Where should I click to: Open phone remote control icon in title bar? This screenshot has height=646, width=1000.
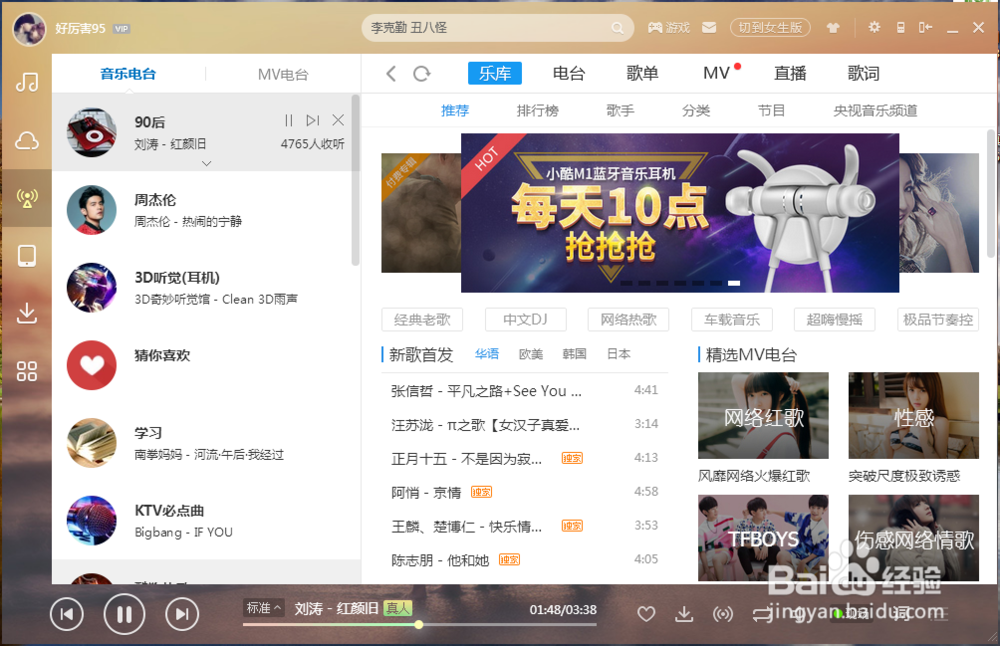click(x=901, y=27)
